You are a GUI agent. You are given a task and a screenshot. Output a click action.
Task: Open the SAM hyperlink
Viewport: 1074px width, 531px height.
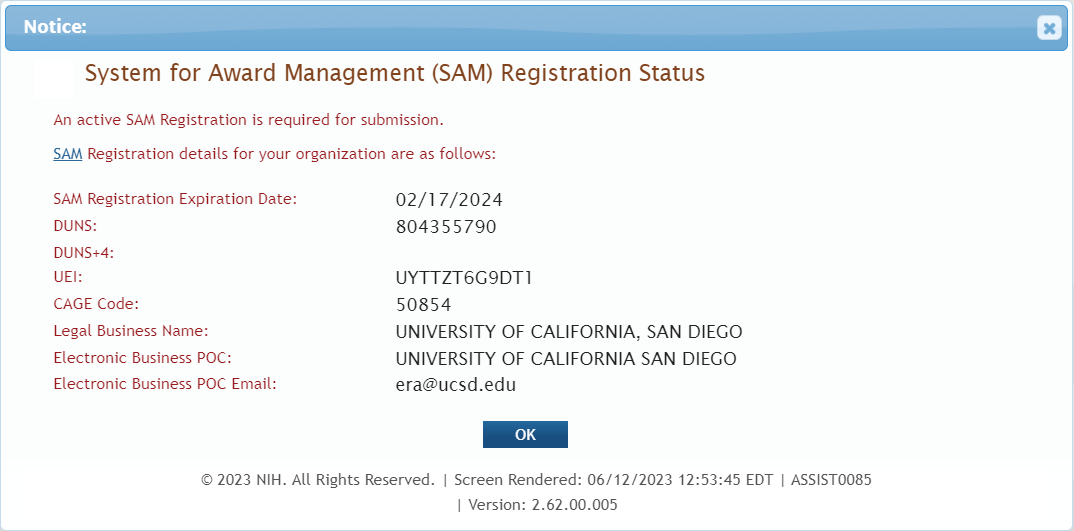click(67, 154)
